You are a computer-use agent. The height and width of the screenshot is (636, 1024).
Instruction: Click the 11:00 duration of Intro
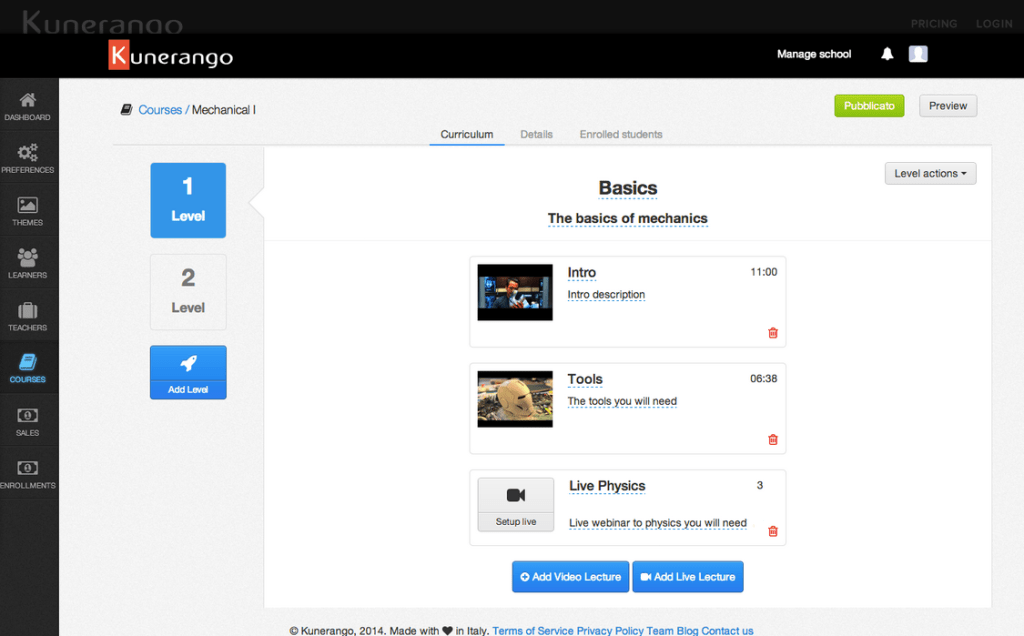pos(763,272)
